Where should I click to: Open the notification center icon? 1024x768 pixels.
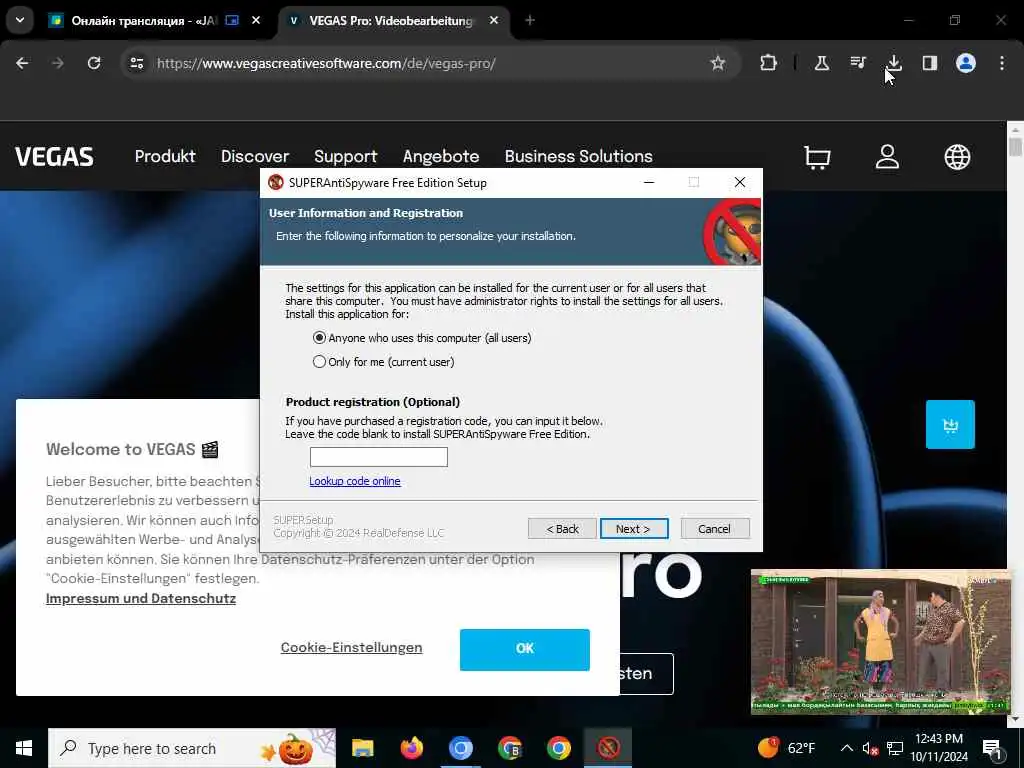tap(992, 748)
